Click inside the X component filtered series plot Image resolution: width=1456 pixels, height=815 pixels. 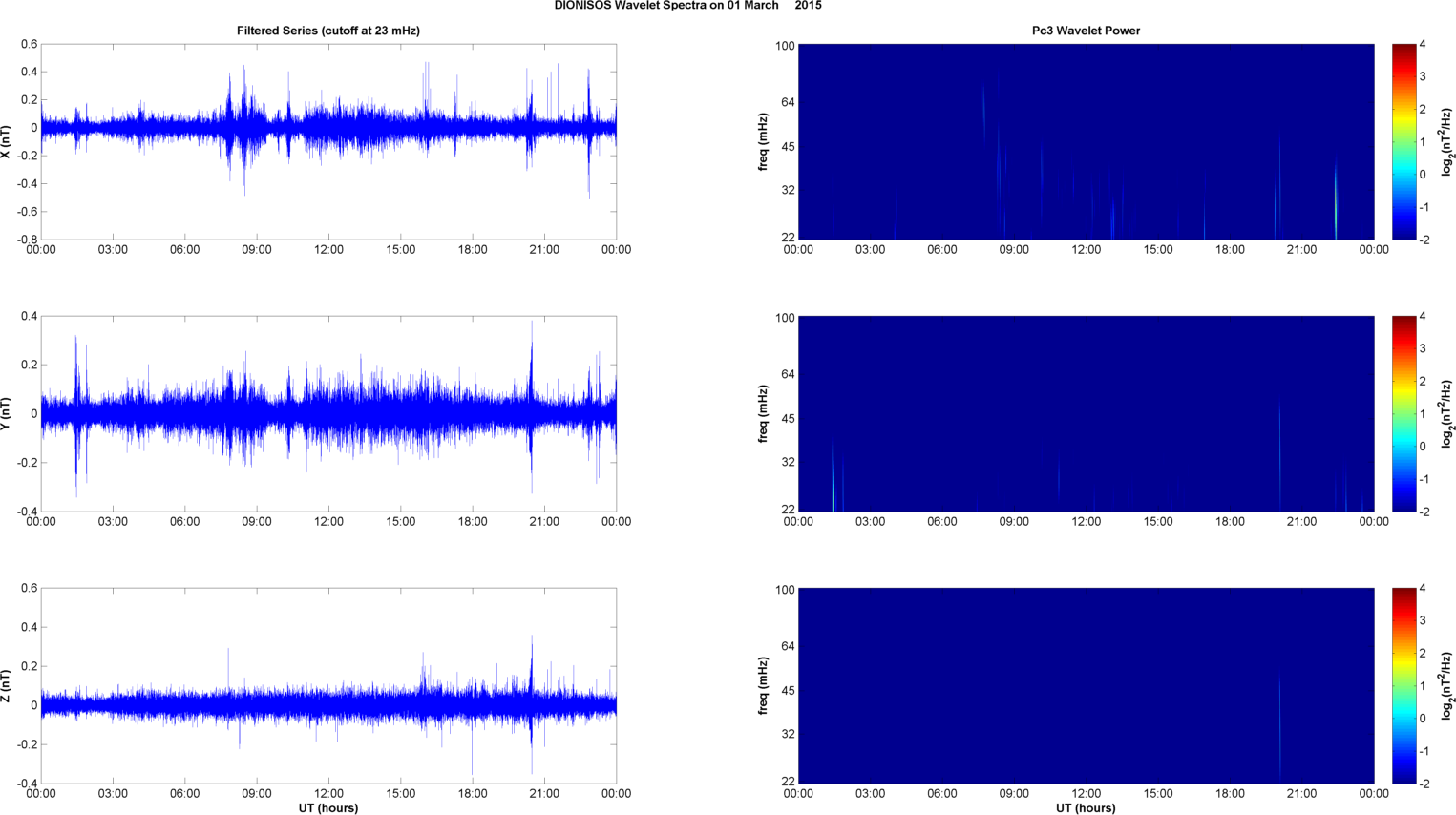[x=328, y=141]
